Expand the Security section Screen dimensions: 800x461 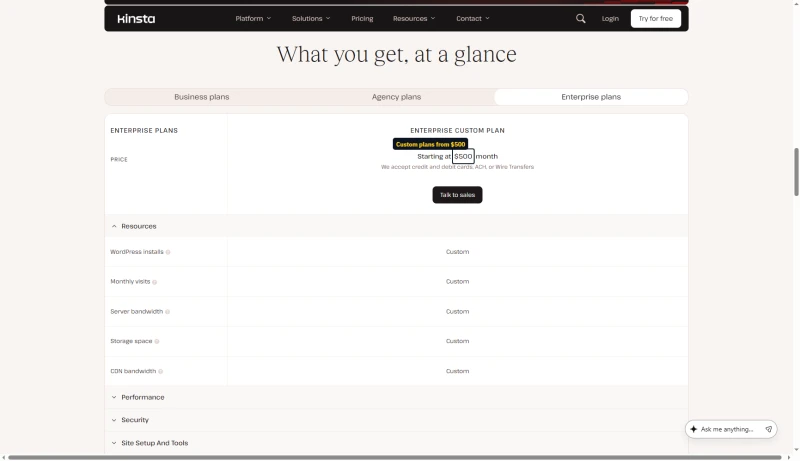(396, 420)
